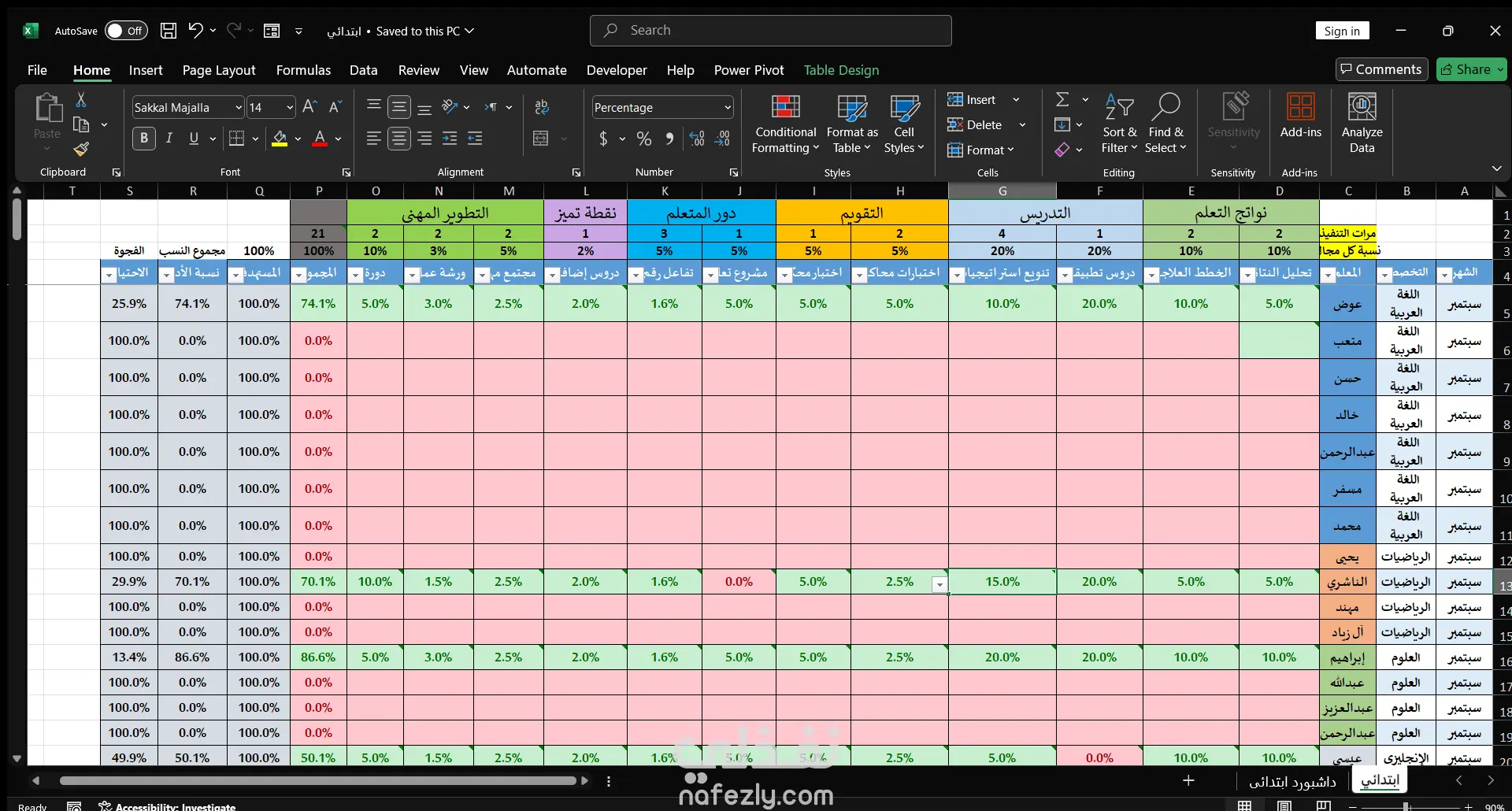
Task: Expand the Delete cells dropdown arrow
Action: coord(1022,125)
